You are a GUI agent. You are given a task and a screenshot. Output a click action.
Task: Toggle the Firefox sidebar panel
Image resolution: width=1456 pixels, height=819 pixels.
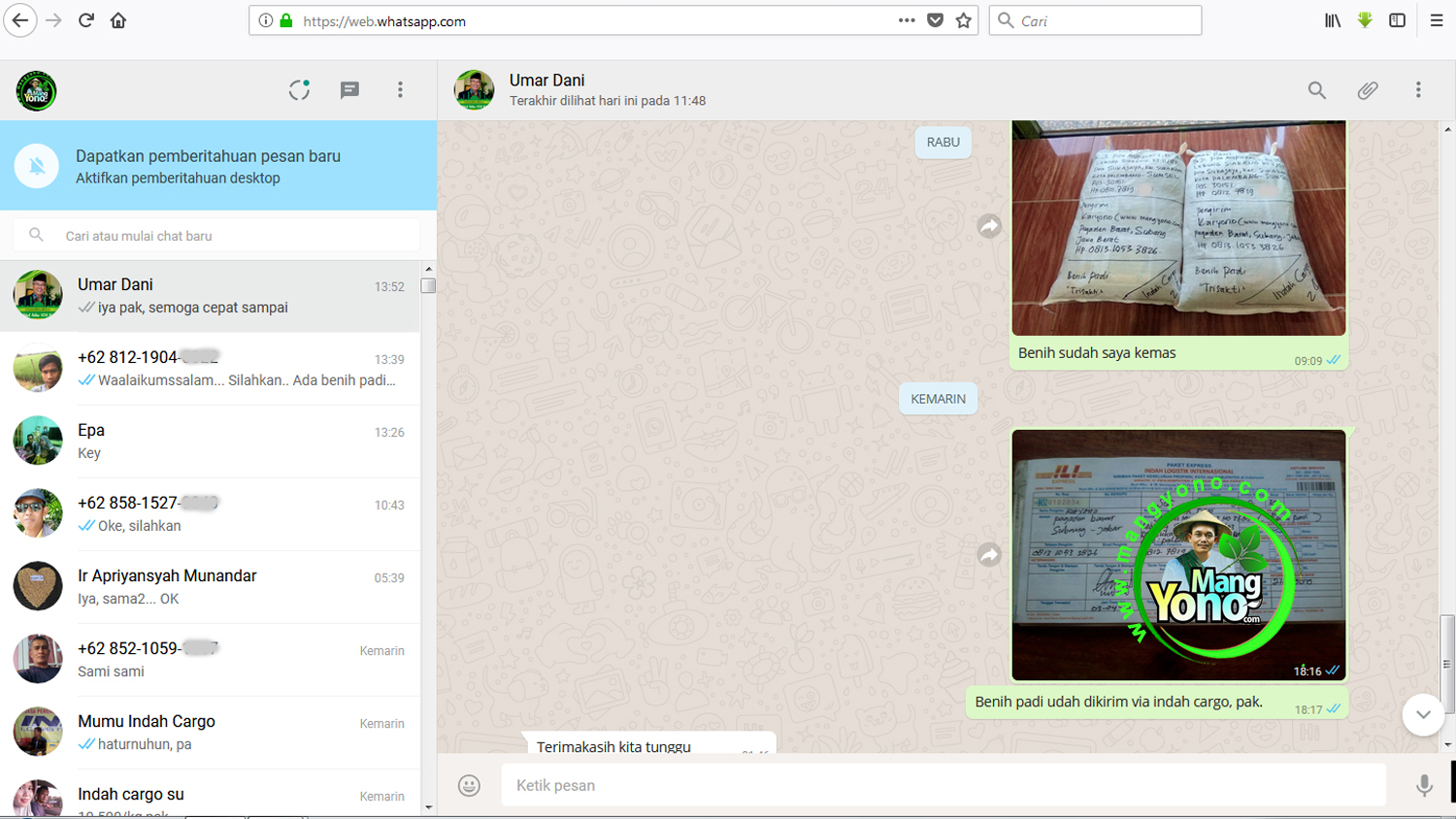(x=1398, y=19)
